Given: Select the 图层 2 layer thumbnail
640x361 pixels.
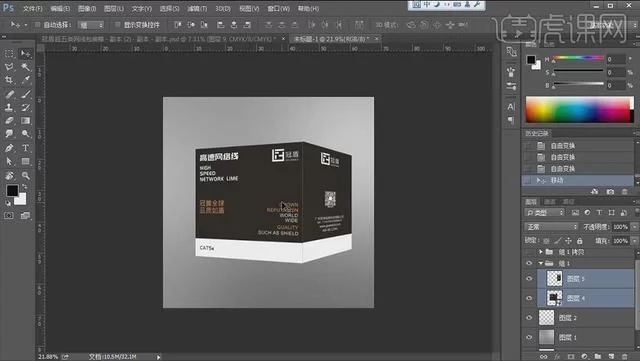Looking at the screenshot, I should click(x=547, y=317).
